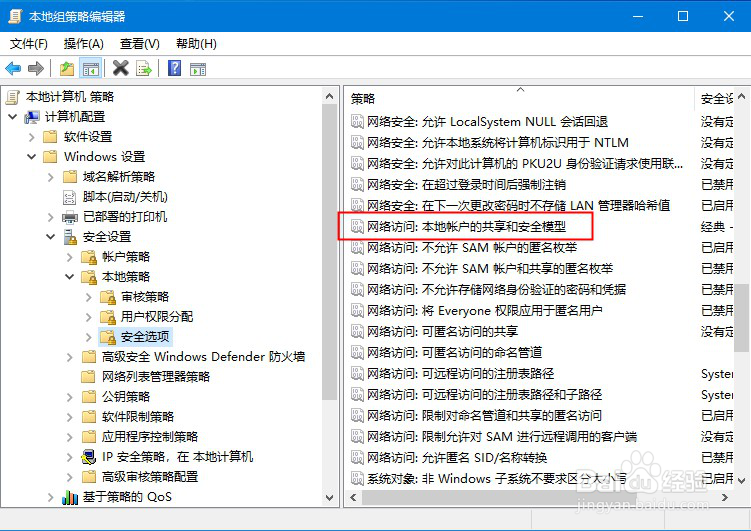Select 网络列表管理器策略 in the tree
Image resolution: width=751 pixels, height=531 pixels.
click(x=156, y=377)
